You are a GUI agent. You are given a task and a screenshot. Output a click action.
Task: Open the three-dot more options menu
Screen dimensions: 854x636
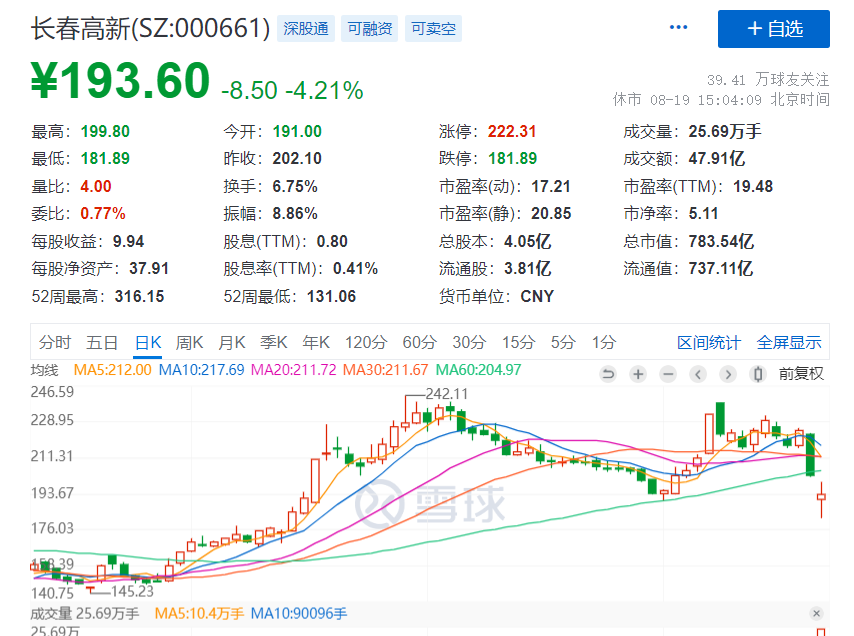(678, 27)
